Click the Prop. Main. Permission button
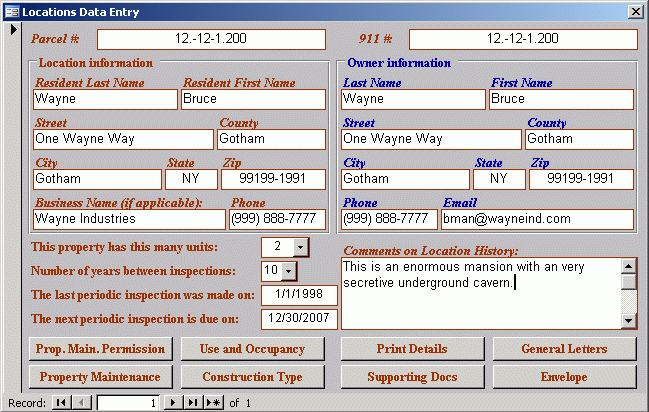The width and height of the screenshot is (649, 412). pyautogui.click(x=101, y=349)
